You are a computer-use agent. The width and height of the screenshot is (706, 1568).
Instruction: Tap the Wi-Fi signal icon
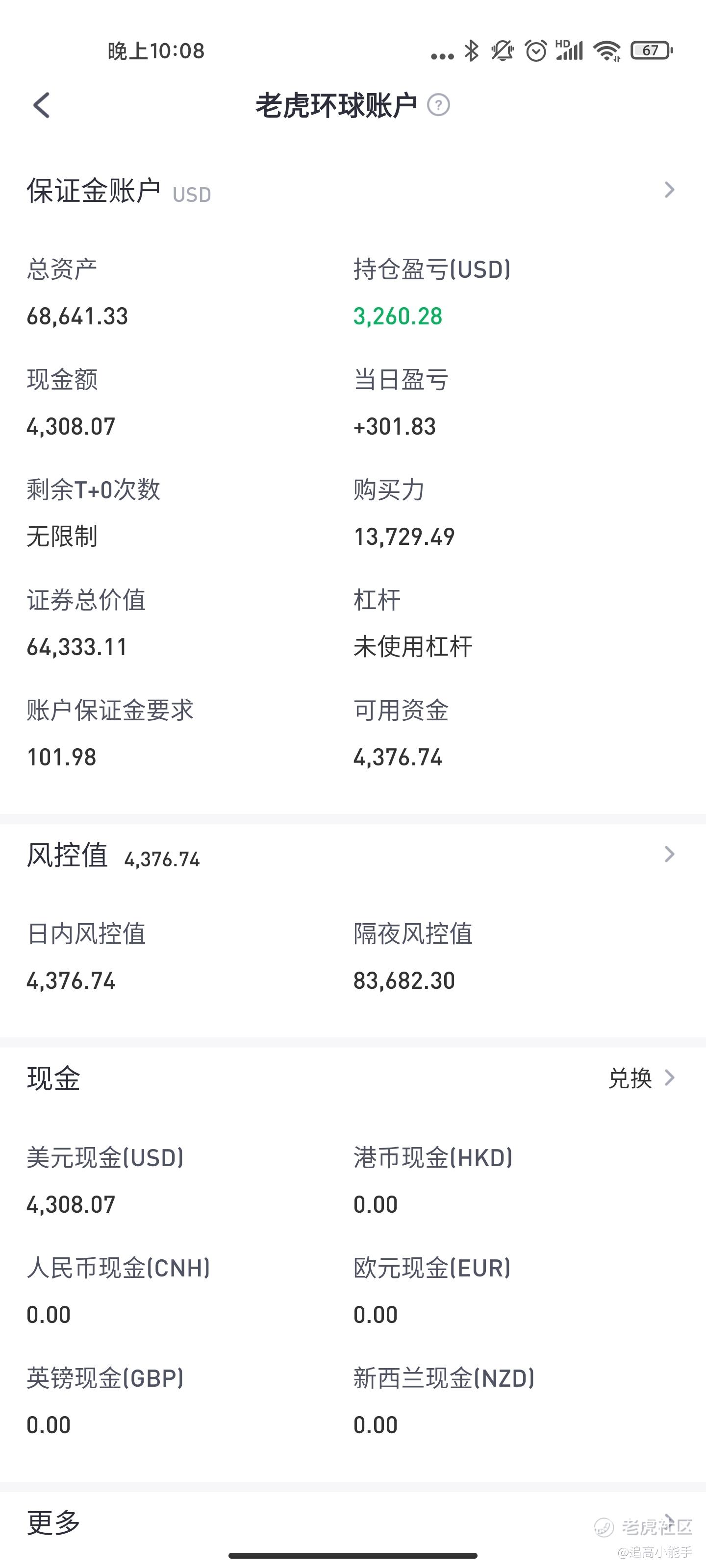[606, 50]
